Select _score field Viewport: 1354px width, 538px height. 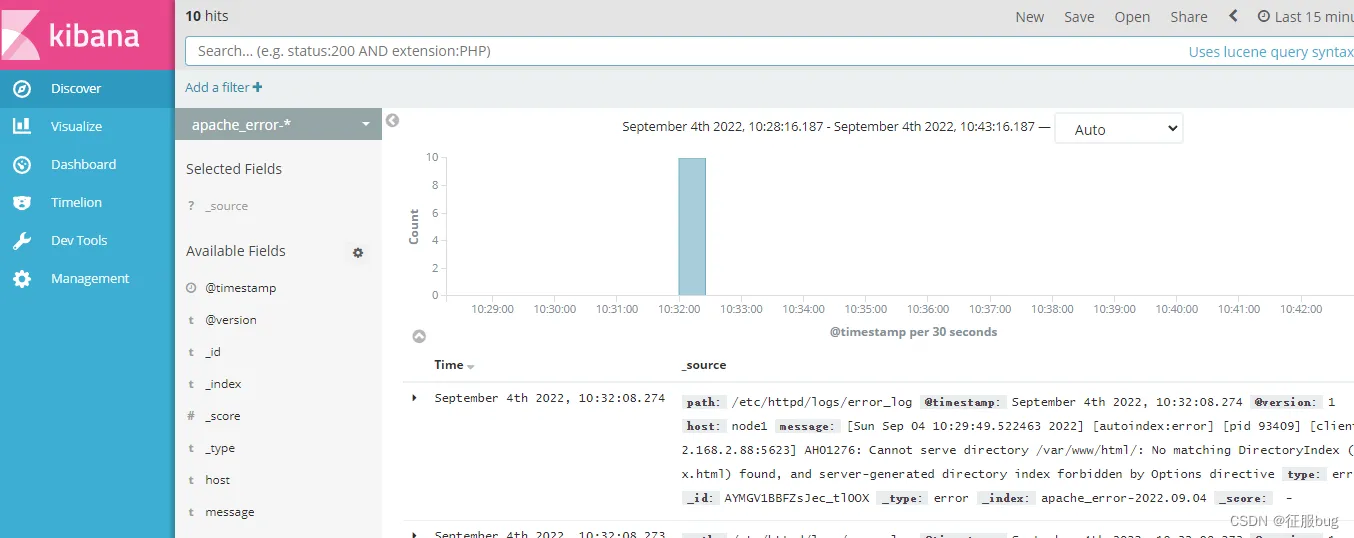click(223, 416)
